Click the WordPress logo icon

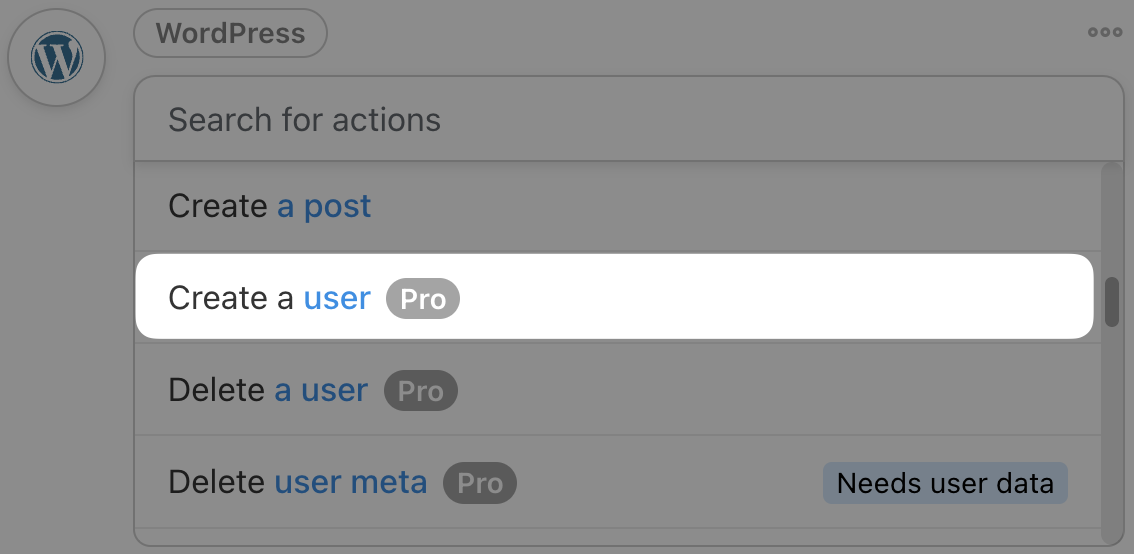(x=56, y=58)
